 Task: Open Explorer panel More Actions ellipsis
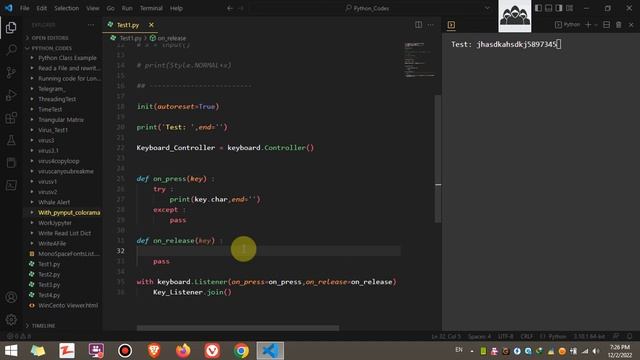pyautogui.click(x=91, y=25)
